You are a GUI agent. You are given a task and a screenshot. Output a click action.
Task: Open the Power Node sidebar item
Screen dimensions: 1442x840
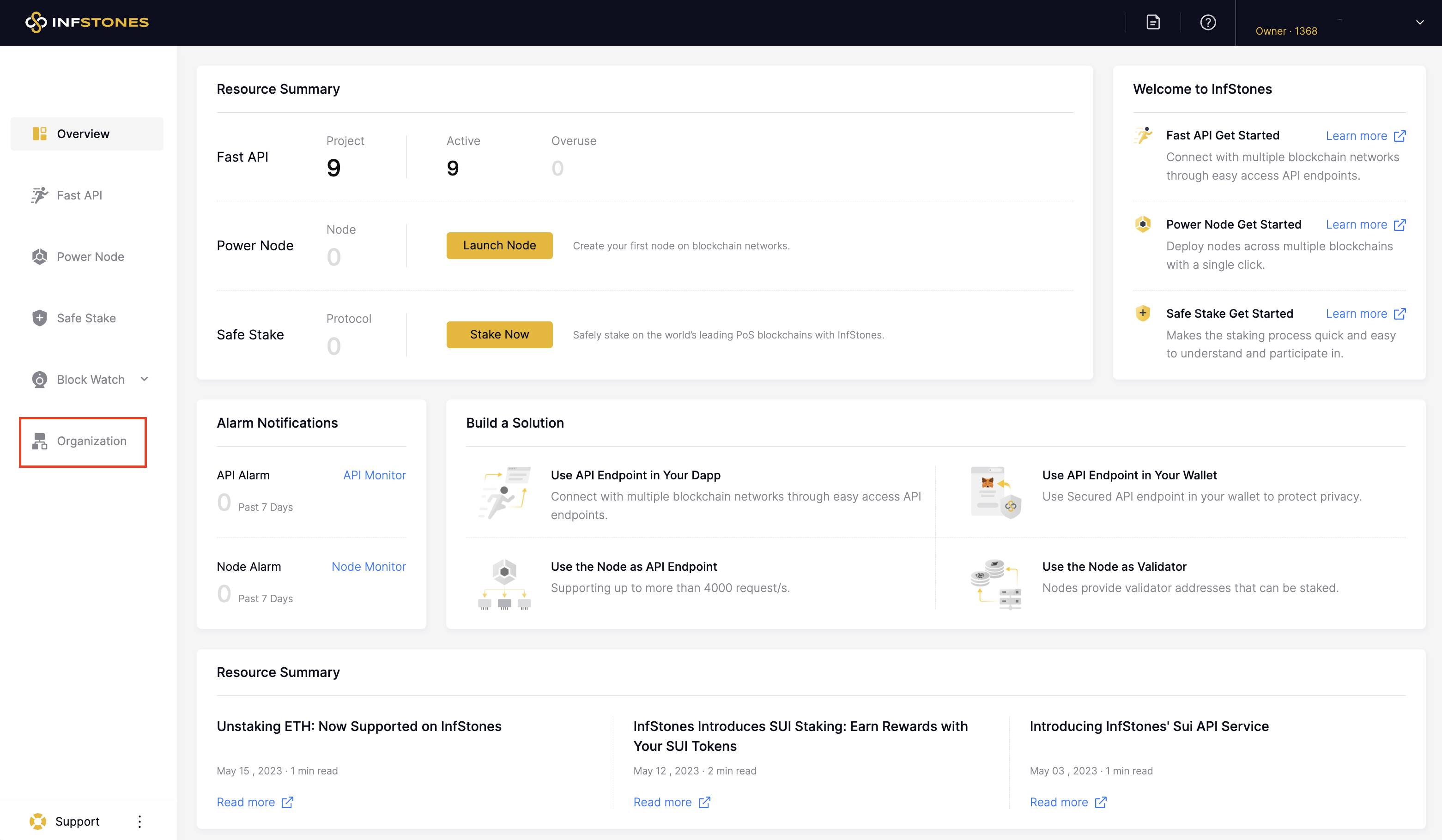(x=90, y=256)
